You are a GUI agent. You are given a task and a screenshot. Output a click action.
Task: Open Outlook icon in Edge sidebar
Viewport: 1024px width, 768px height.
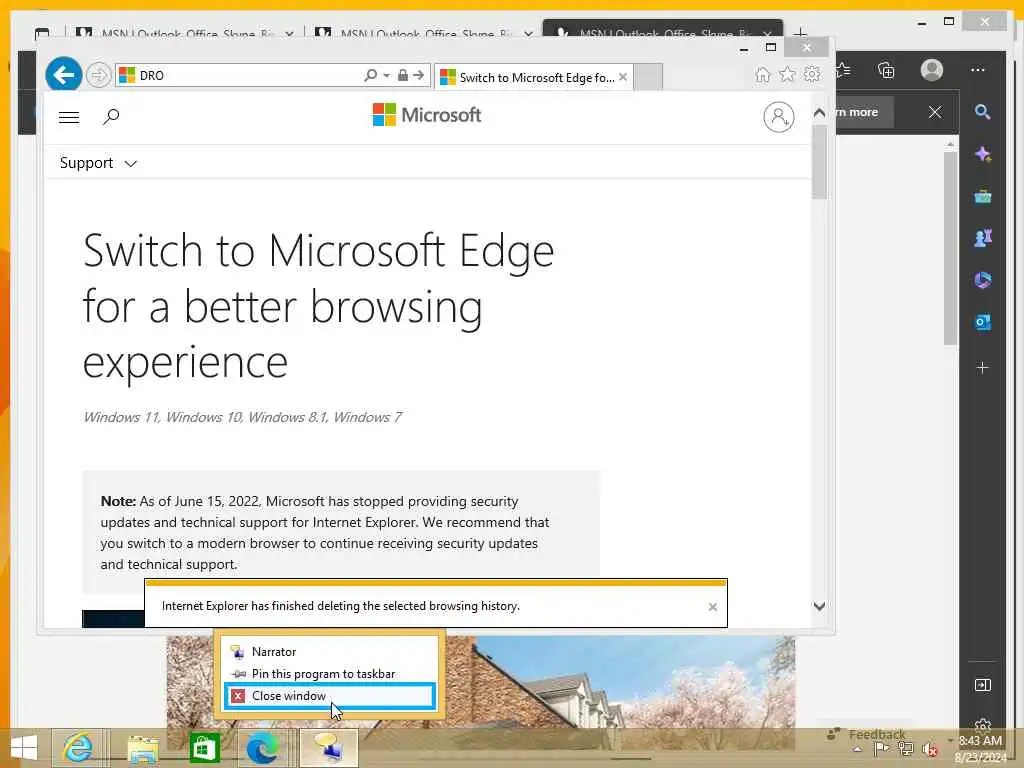(982, 322)
